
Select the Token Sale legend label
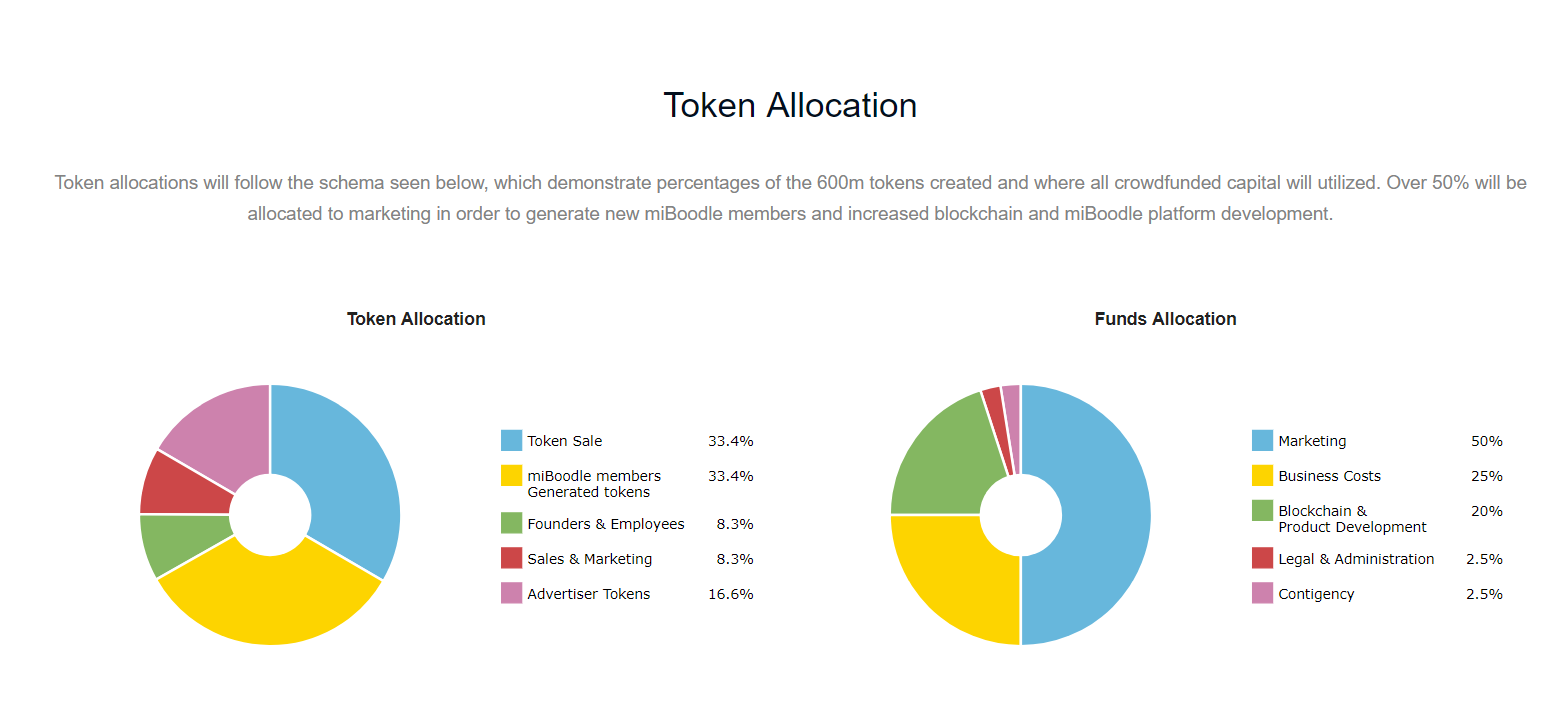[x=564, y=441]
